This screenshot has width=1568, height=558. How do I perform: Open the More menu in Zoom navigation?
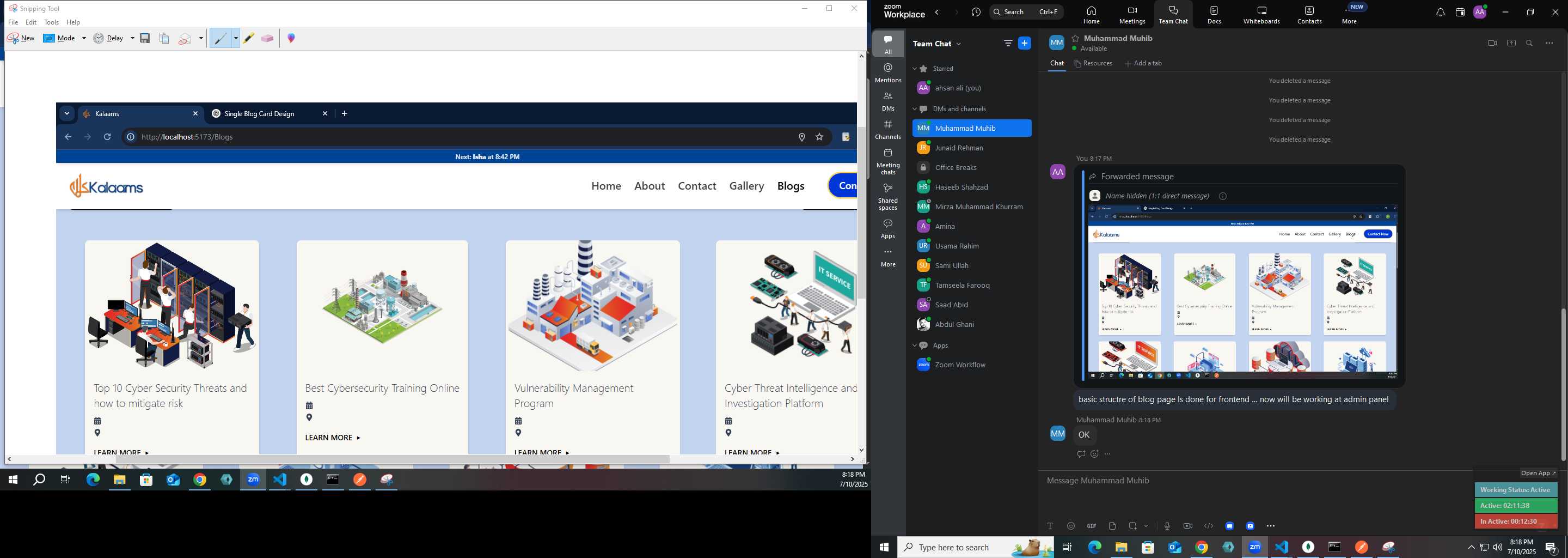coord(1350,15)
